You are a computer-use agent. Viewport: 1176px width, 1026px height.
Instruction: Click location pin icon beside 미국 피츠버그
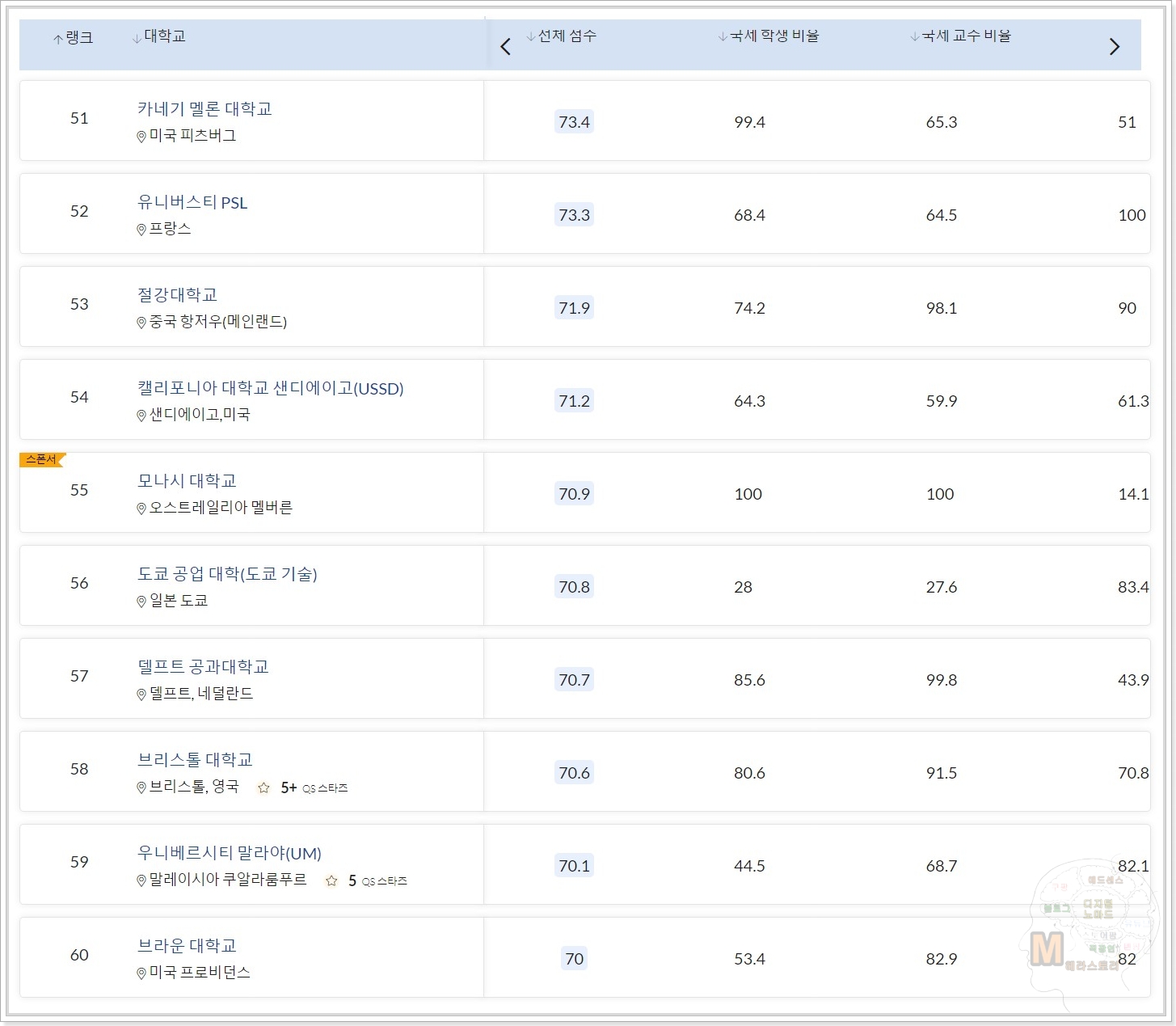141,137
